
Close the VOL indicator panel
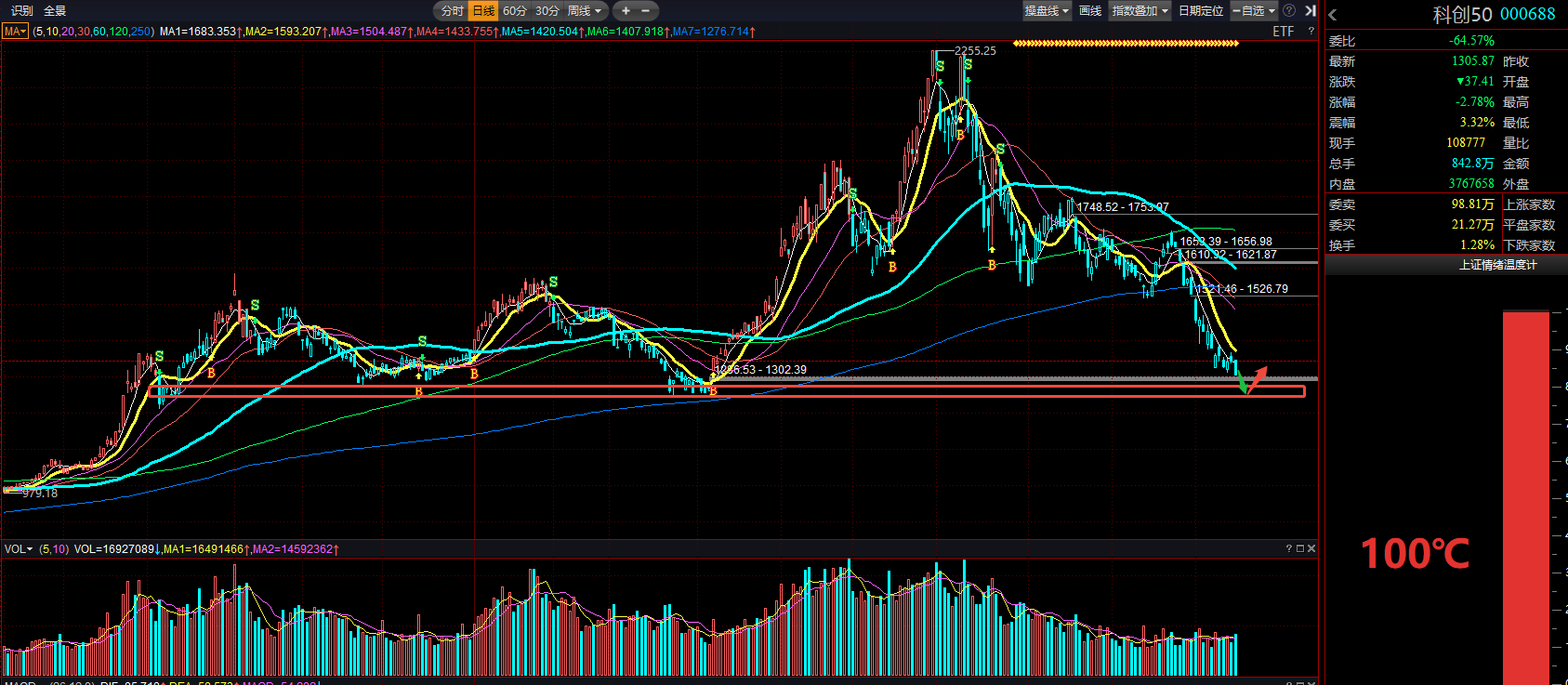(1311, 548)
